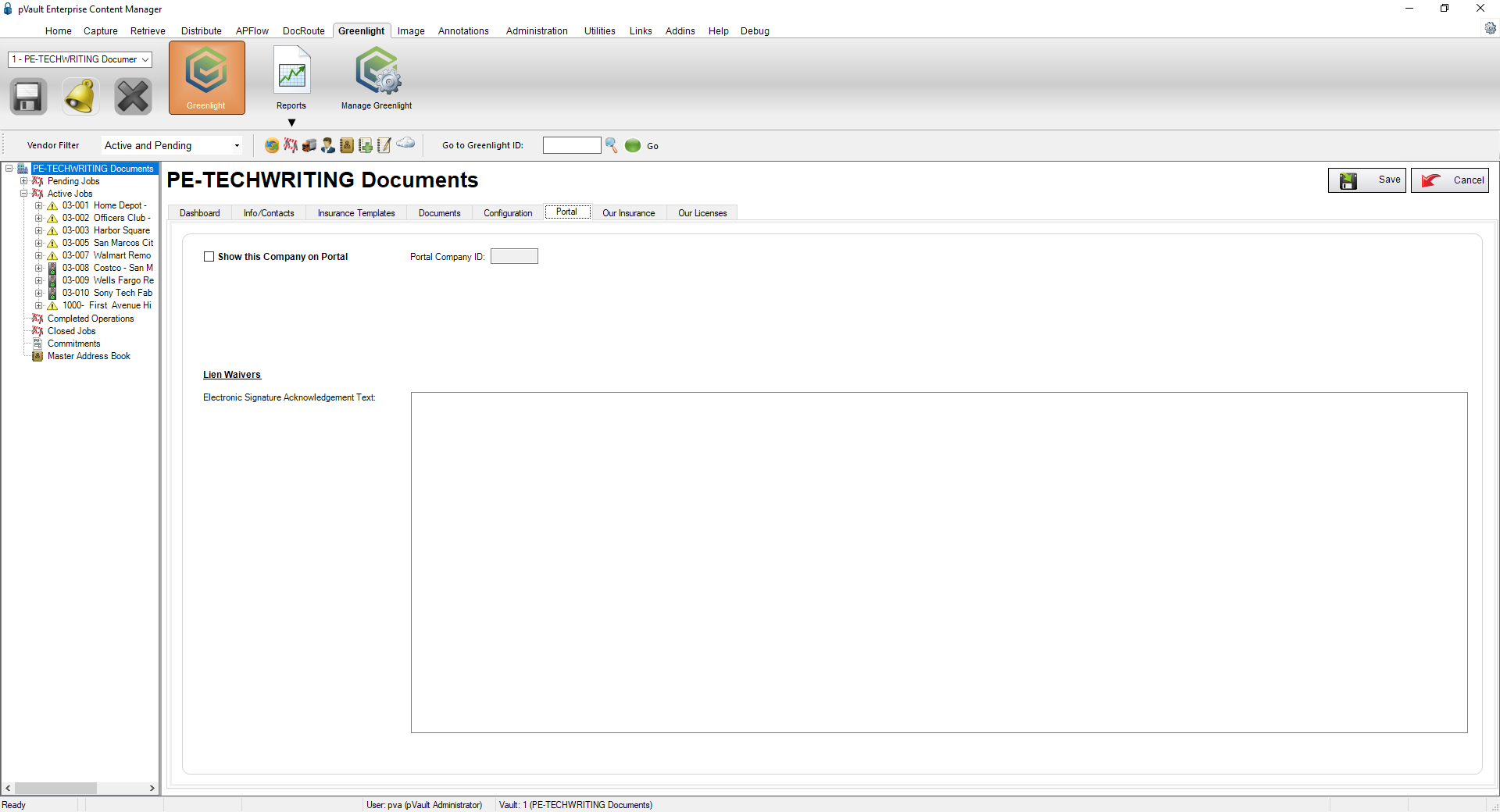This screenshot has height=812, width=1500.
Task: Click the golden bell notification icon
Action: [80, 97]
